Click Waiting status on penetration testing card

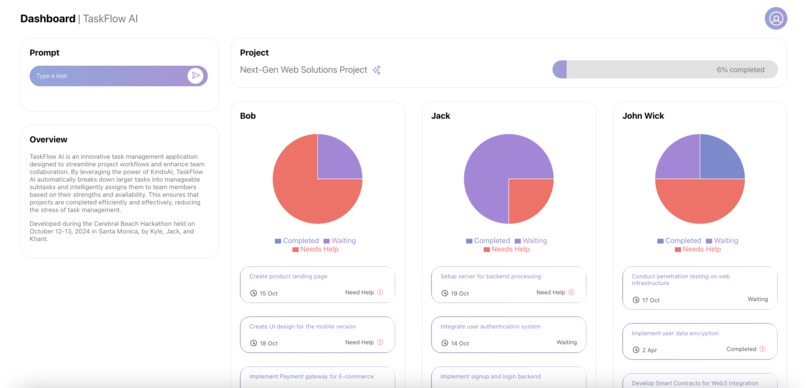(758, 299)
